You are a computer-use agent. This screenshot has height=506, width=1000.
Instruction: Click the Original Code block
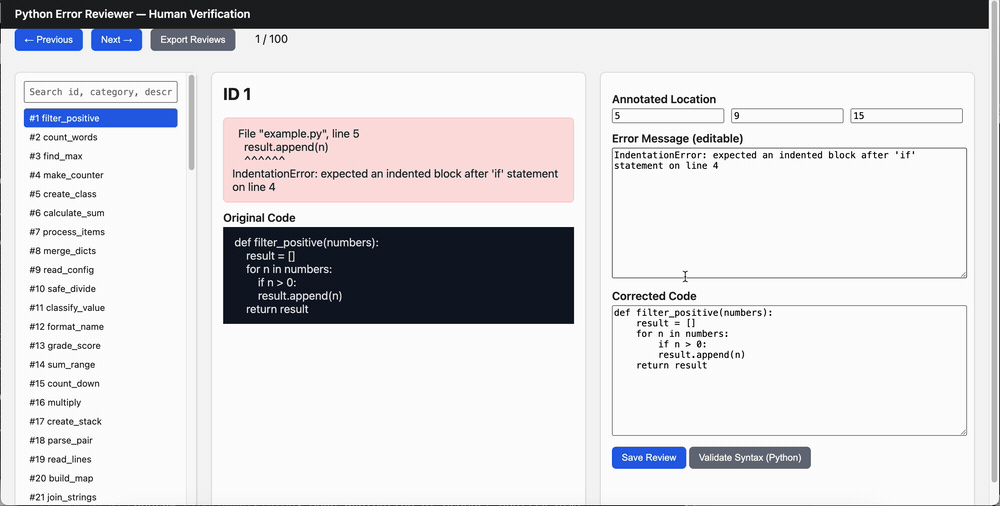coord(398,276)
